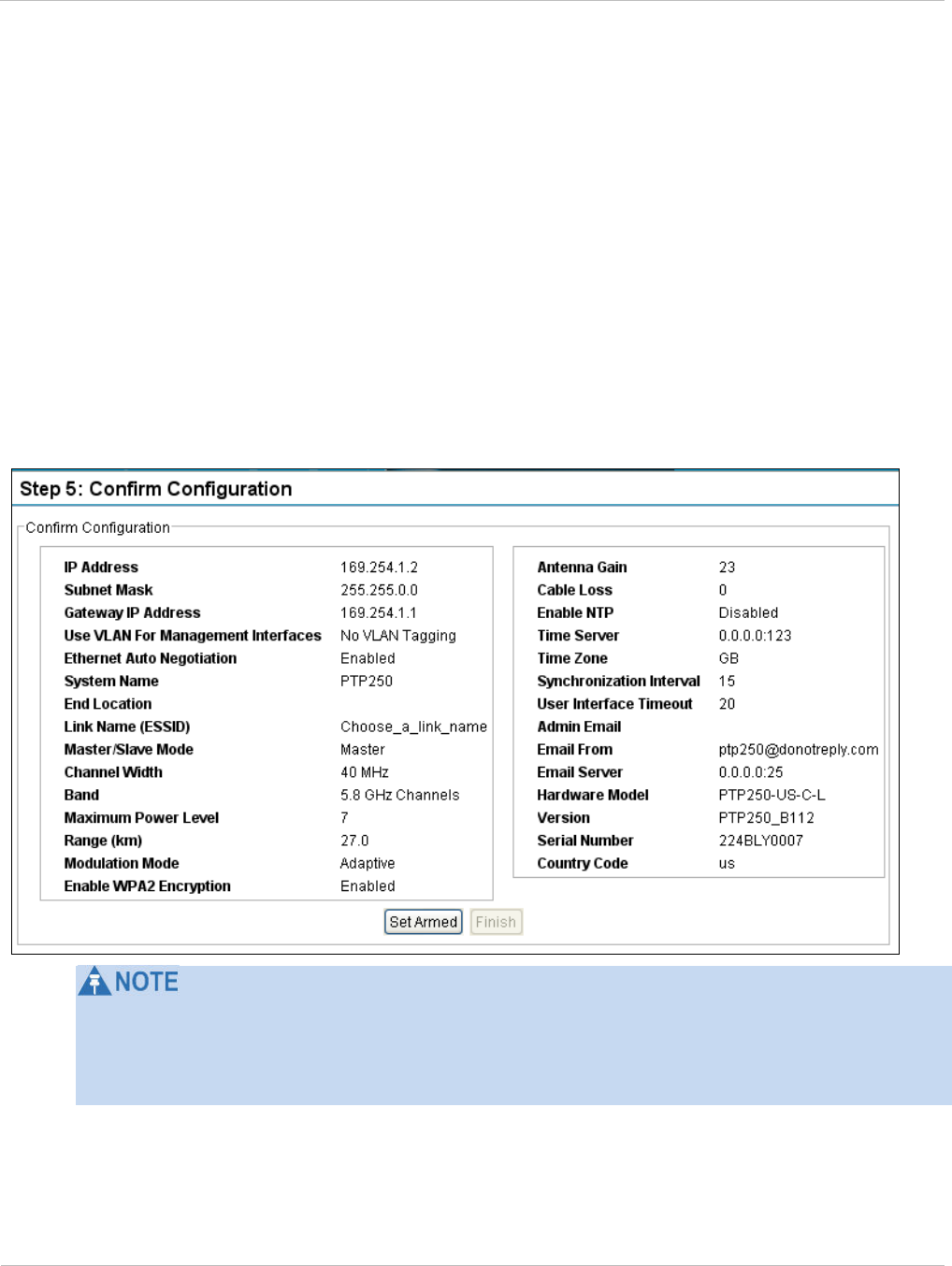The image size is (952, 1266).
Task: Click the Admin Email label
Action: pos(579,727)
